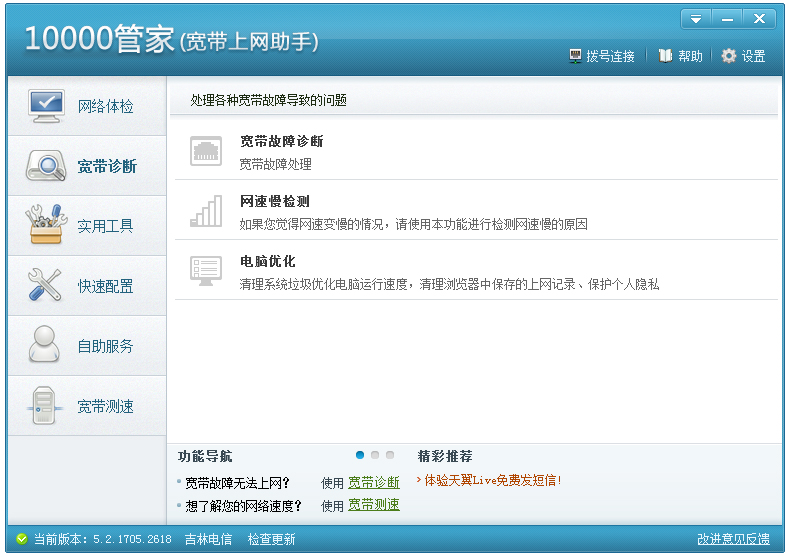Click the 宽带故障诊断 network port icon

point(206,151)
